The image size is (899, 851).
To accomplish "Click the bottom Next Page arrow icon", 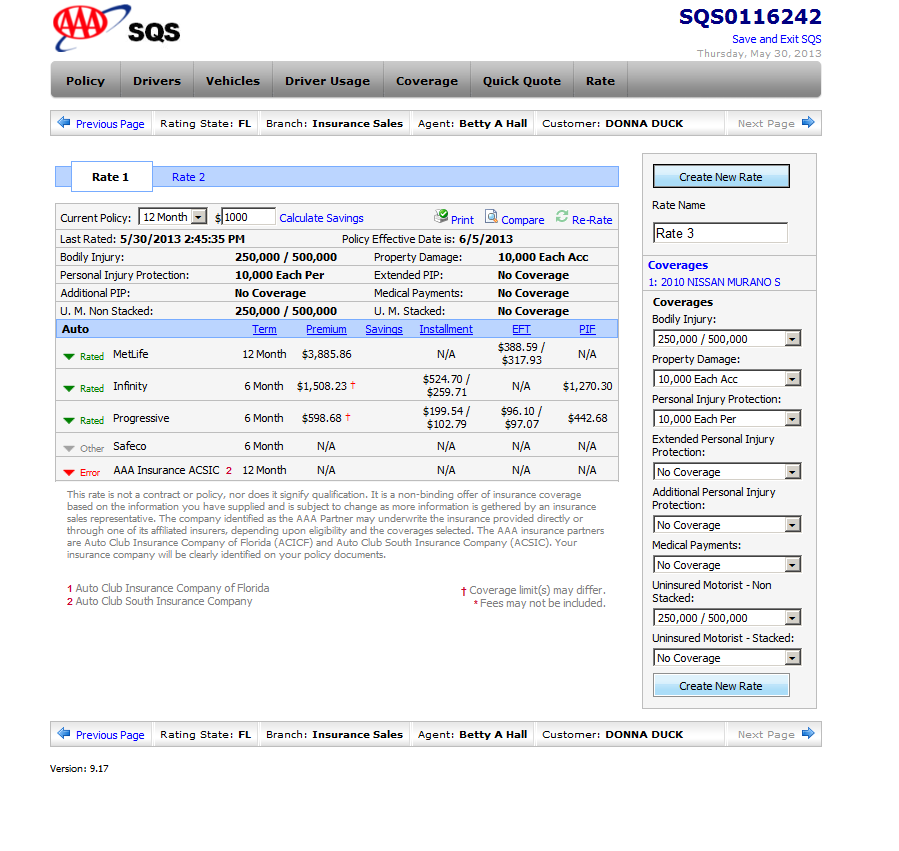I will click(x=808, y=733).
